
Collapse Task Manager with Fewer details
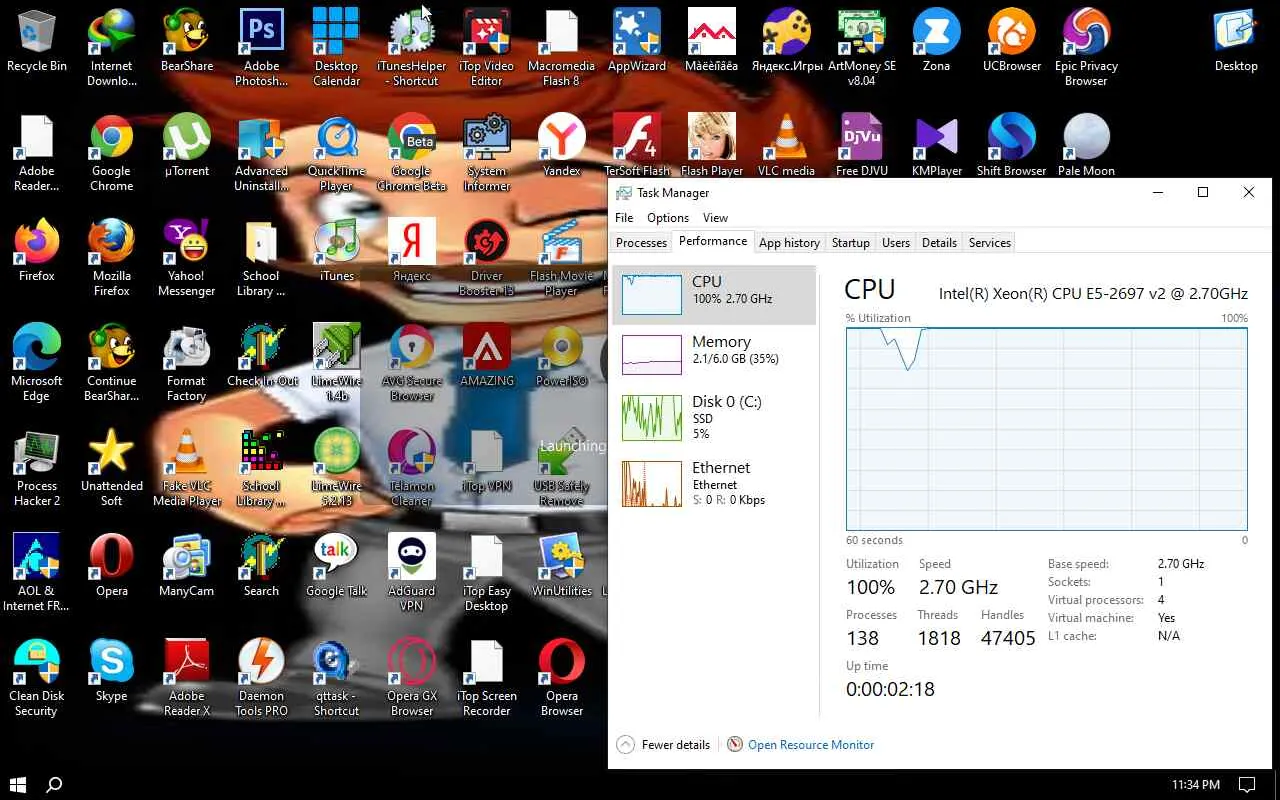coord(664,745)
